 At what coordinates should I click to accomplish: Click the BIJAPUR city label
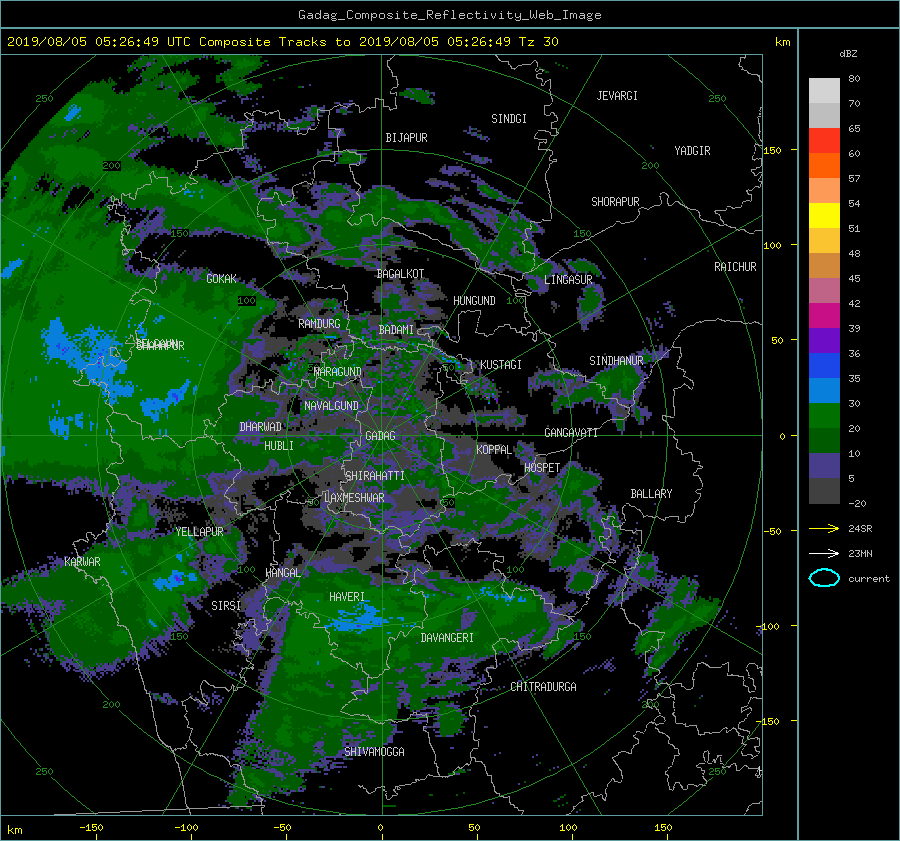[x=406, y=138]
